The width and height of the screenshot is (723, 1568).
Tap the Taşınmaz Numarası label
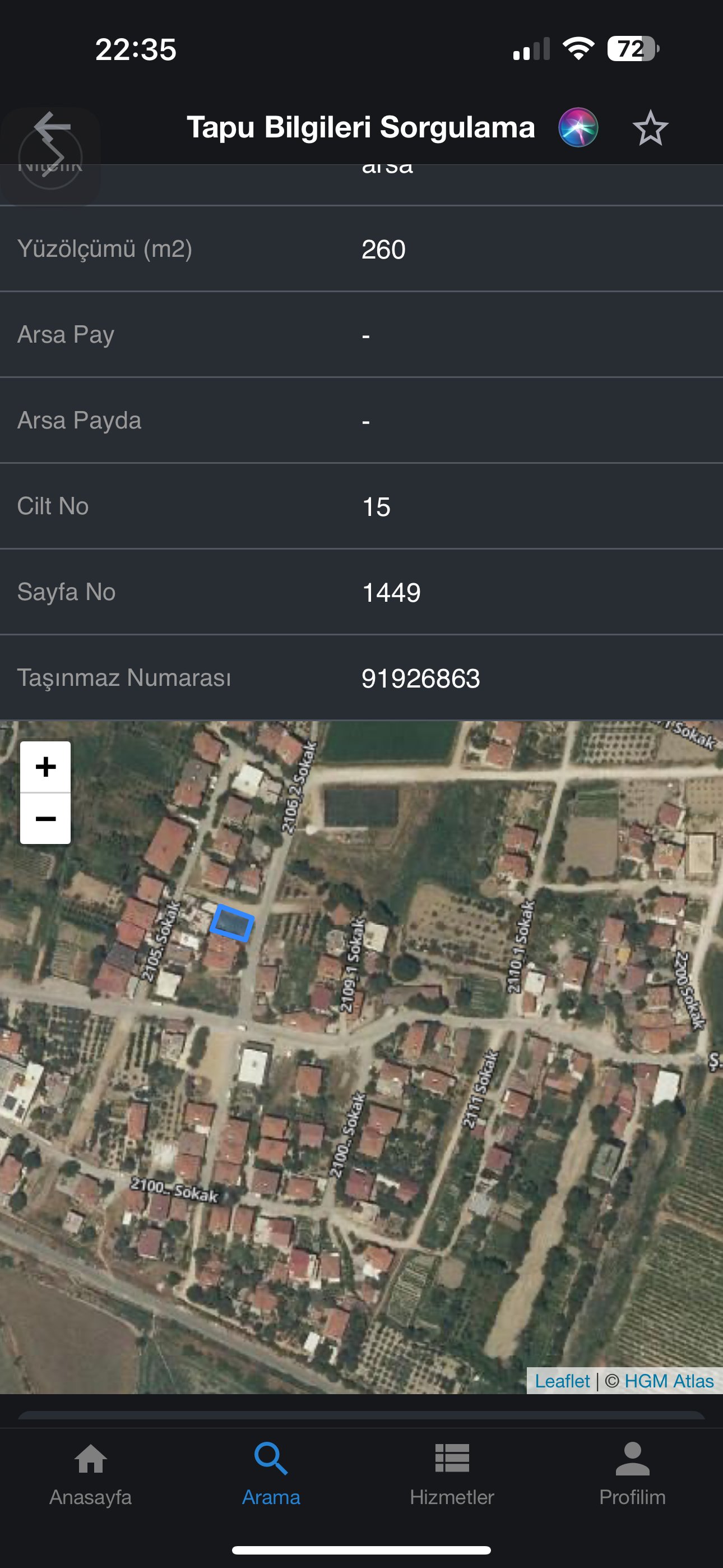tap(124, 678)
